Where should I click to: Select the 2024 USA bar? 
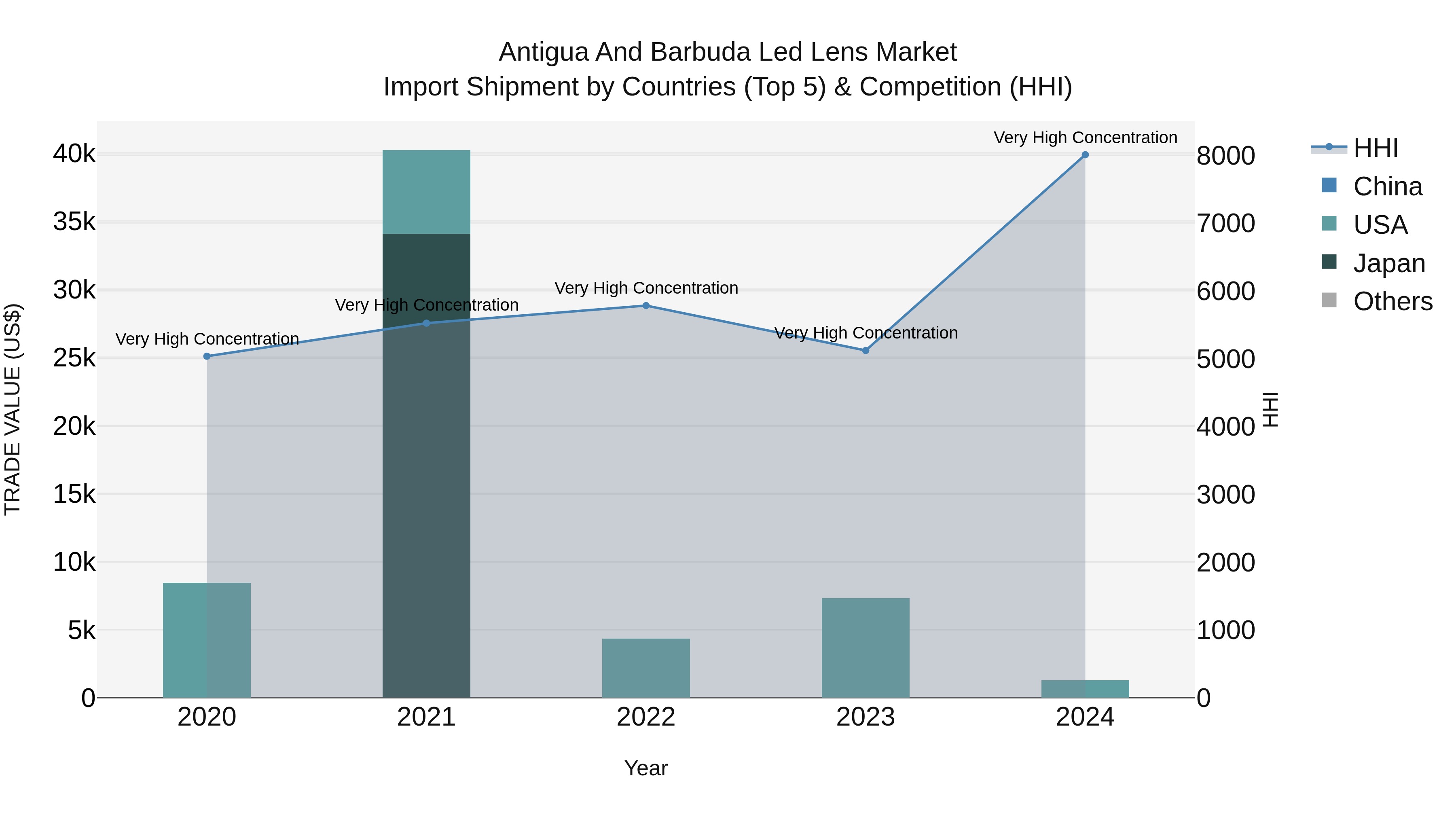(x=1085, y=689)
